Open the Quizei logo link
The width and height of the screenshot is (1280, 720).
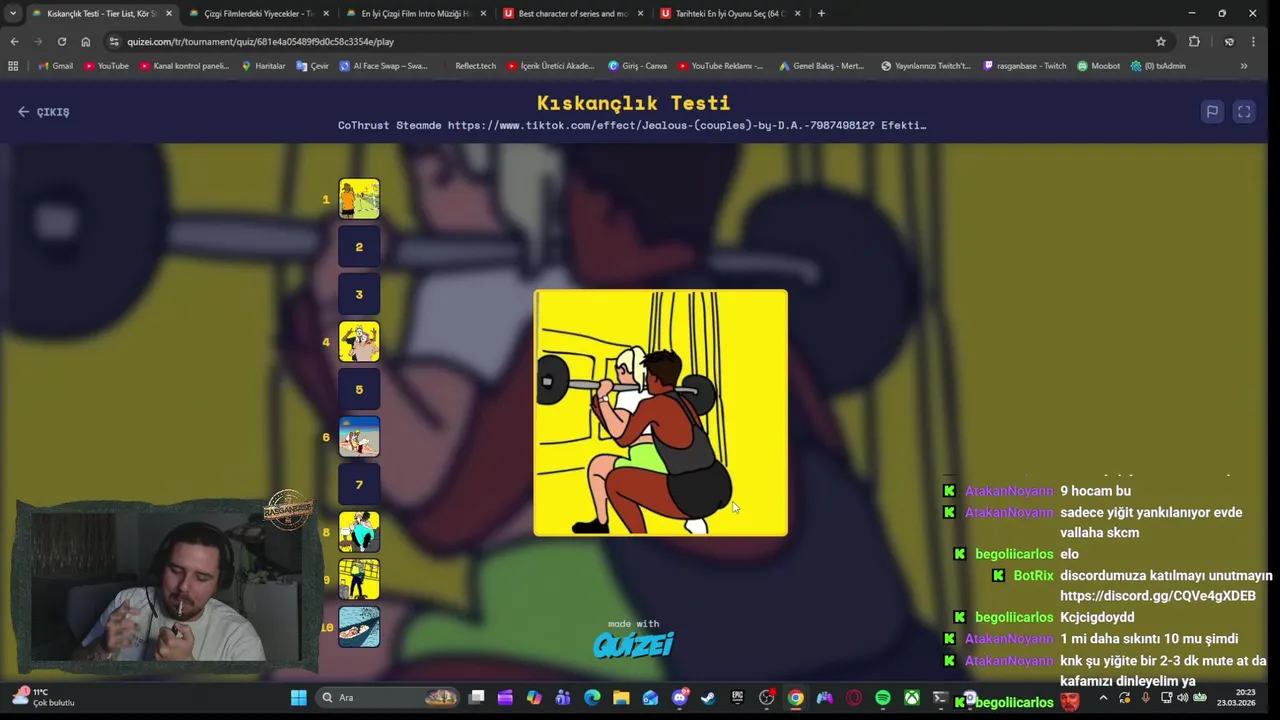coord(633,645)
